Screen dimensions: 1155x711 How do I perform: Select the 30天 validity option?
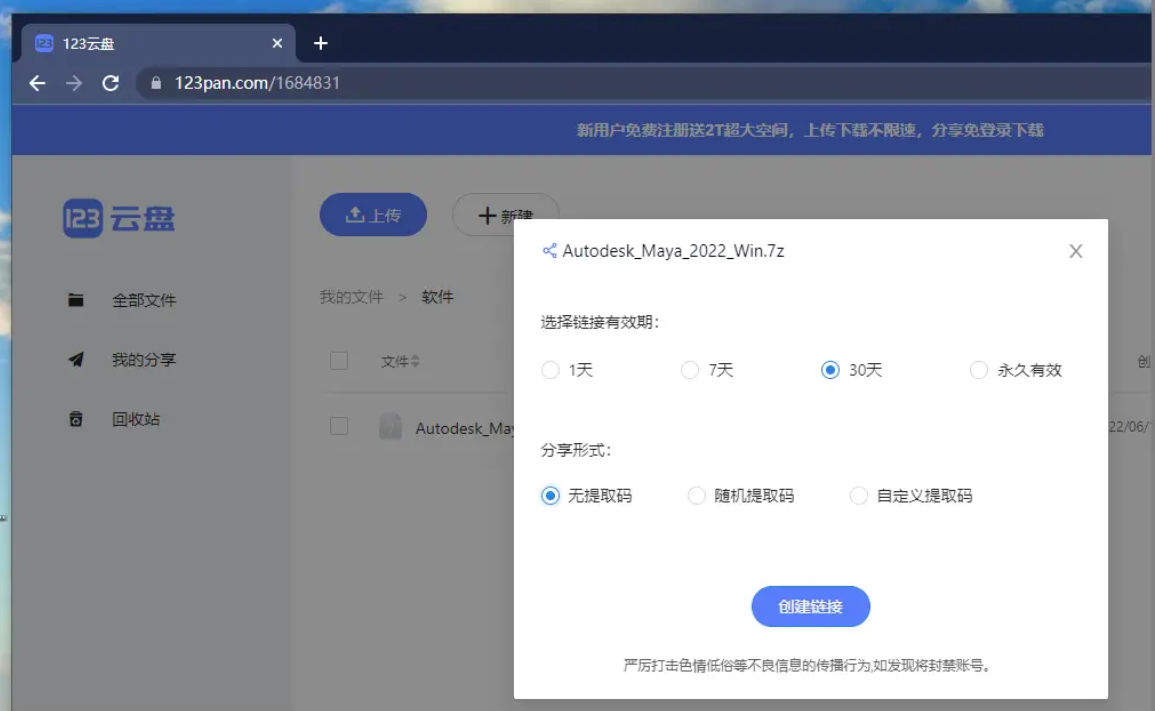(852, 370)
